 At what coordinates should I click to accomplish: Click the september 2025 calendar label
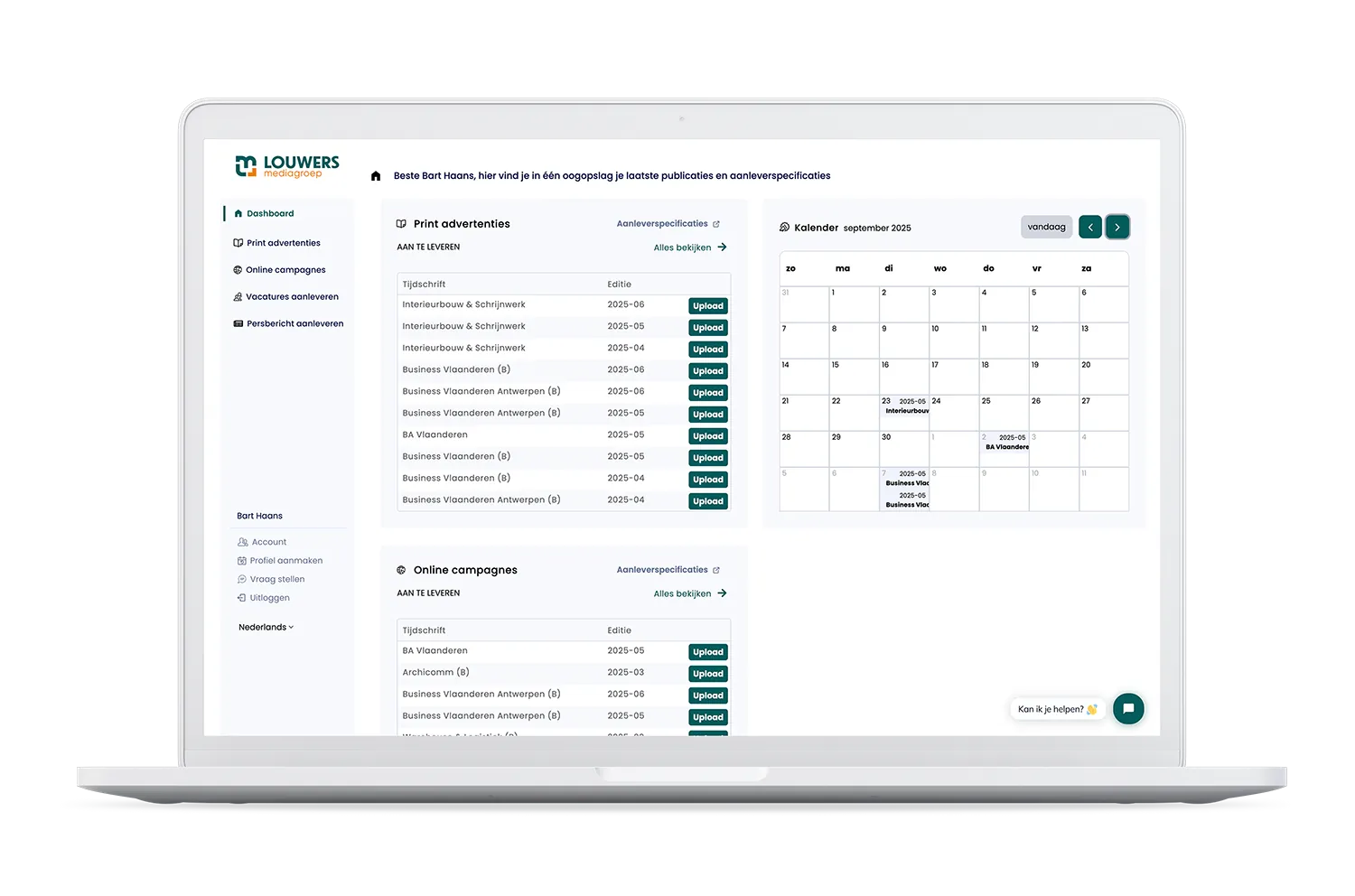[x=877, y=229]
